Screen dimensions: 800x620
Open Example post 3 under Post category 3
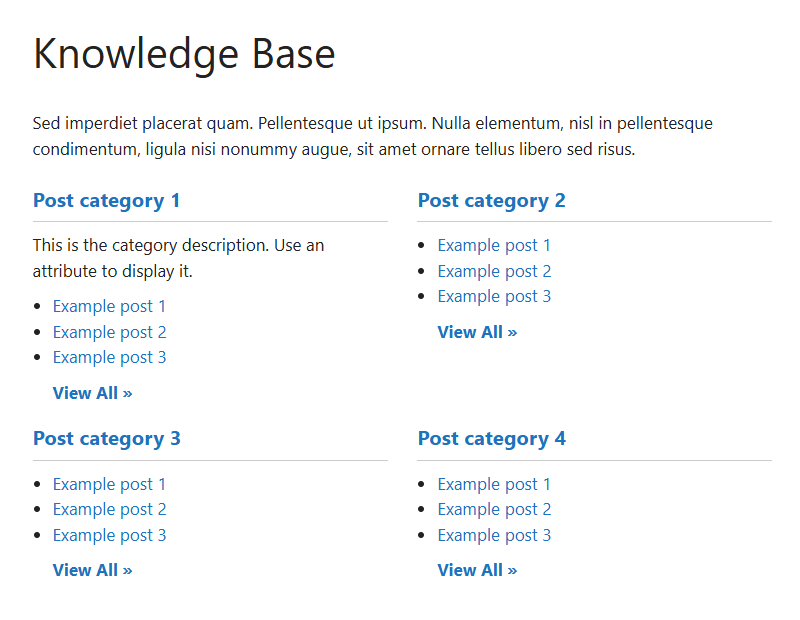click(x=109, y=535)
